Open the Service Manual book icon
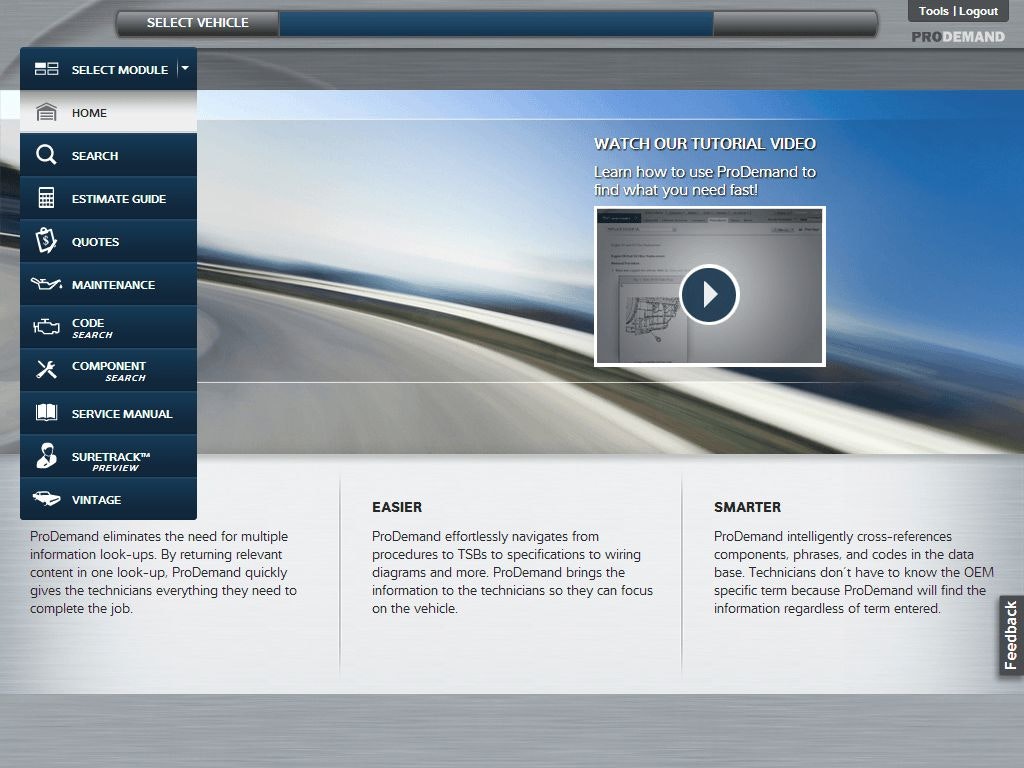The height and width of the screenshot is (768, 1024). coord(46,413)
